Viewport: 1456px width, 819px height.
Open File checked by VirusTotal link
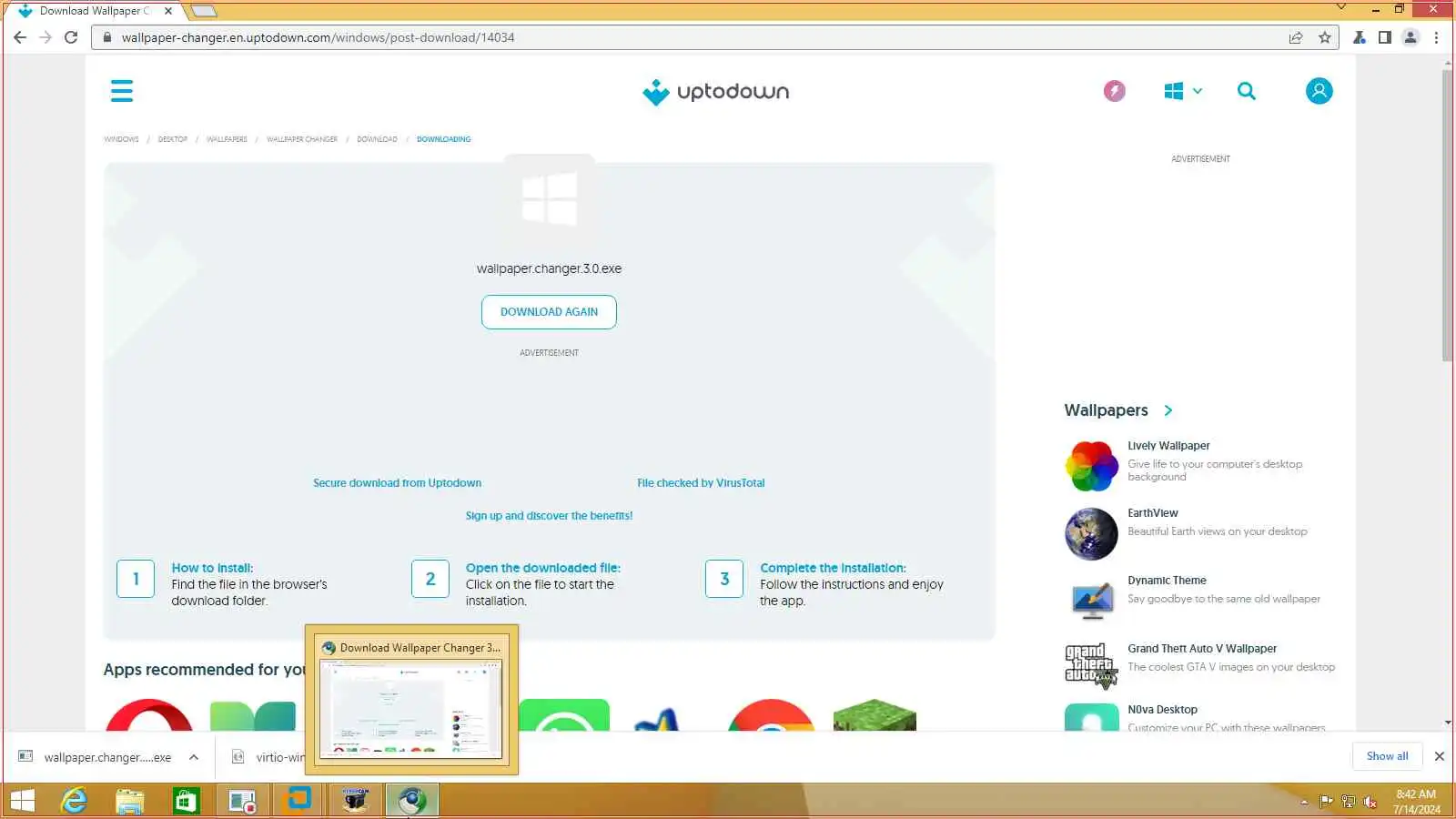click(x=701, y=483)
